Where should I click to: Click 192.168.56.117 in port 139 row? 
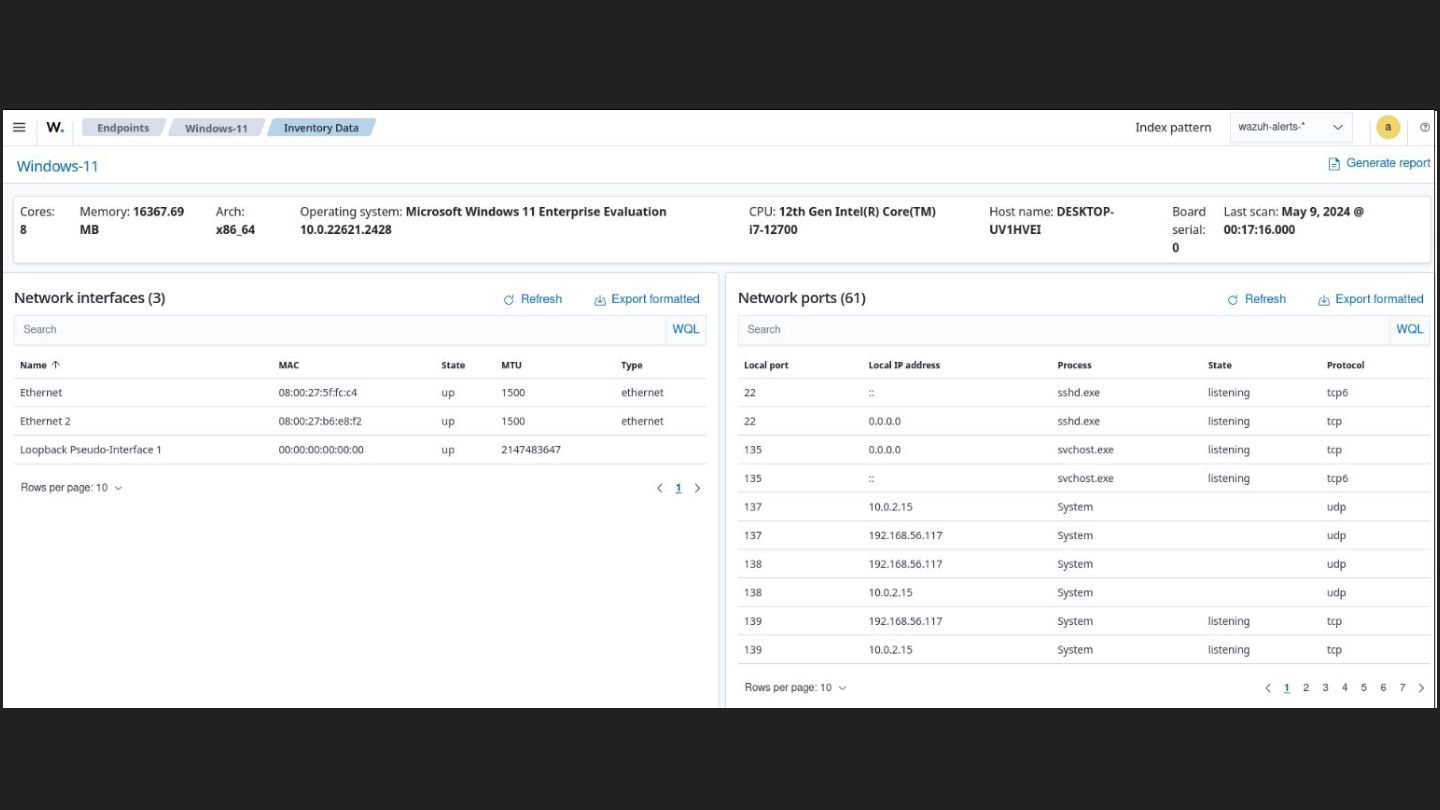pos(905,621)
